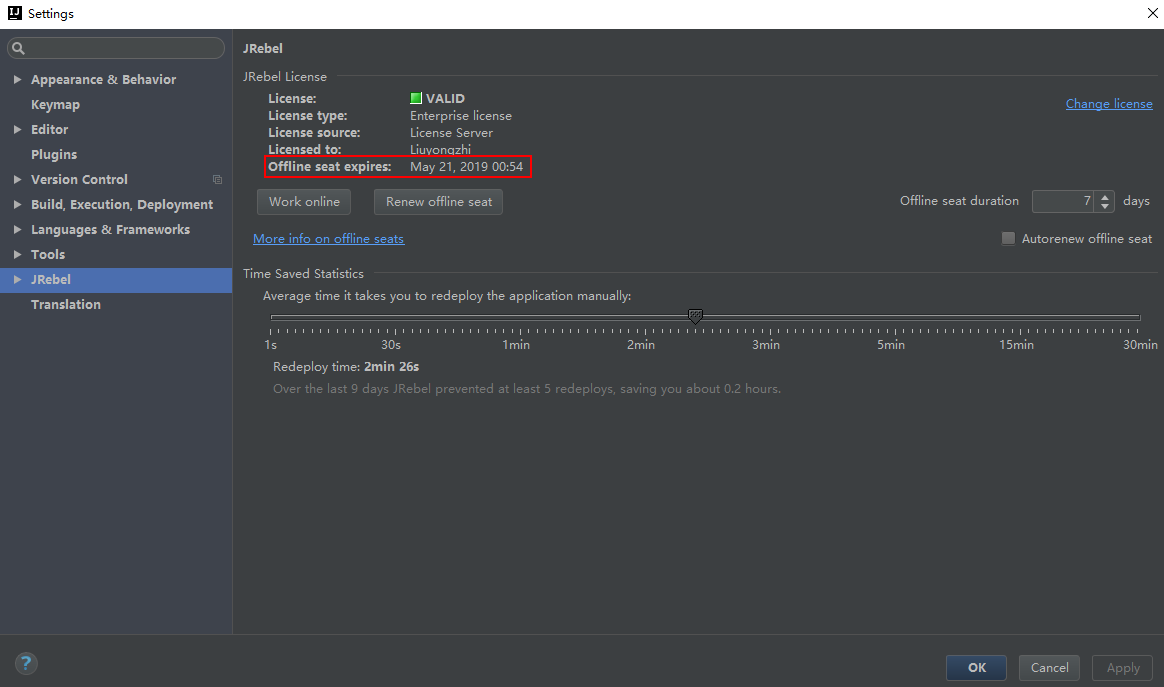The height and width of the screenshot is (687, 1164).
Task: Expand the Version Control node arrow
Action: [x=17, y=179]
